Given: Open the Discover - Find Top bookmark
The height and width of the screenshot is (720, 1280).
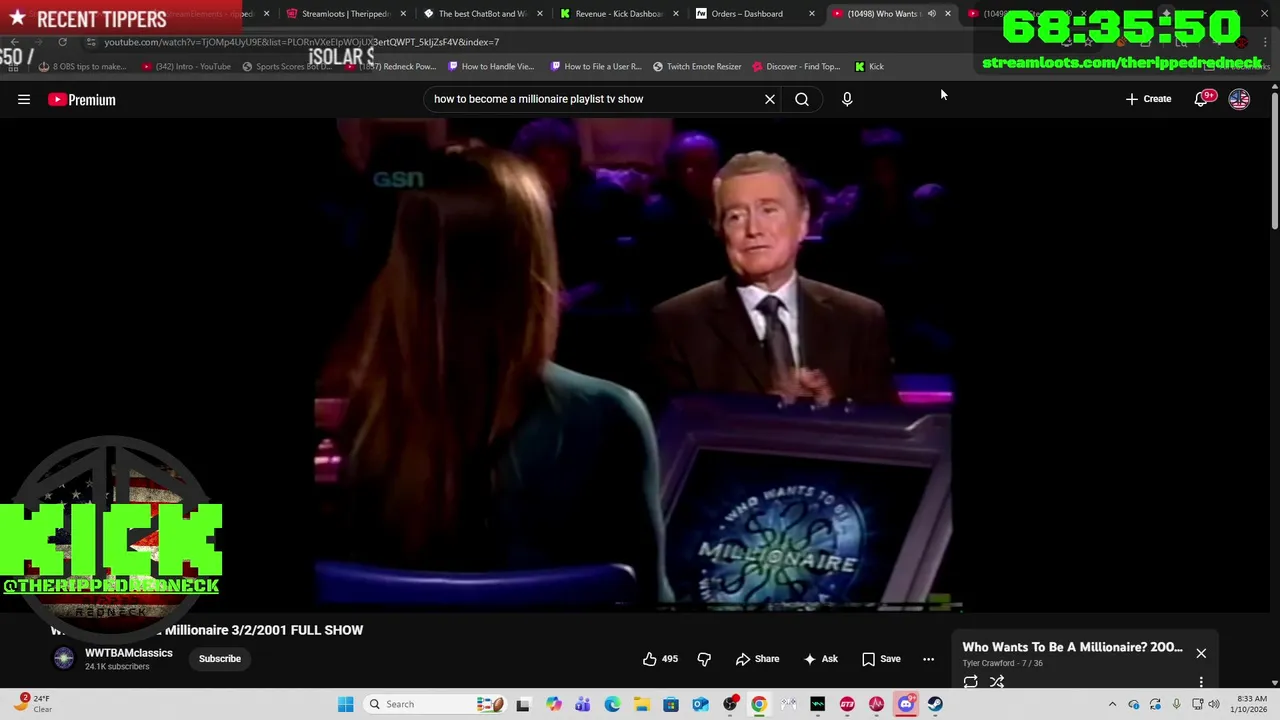Looking at the screenshot, I should pos(796,66).
